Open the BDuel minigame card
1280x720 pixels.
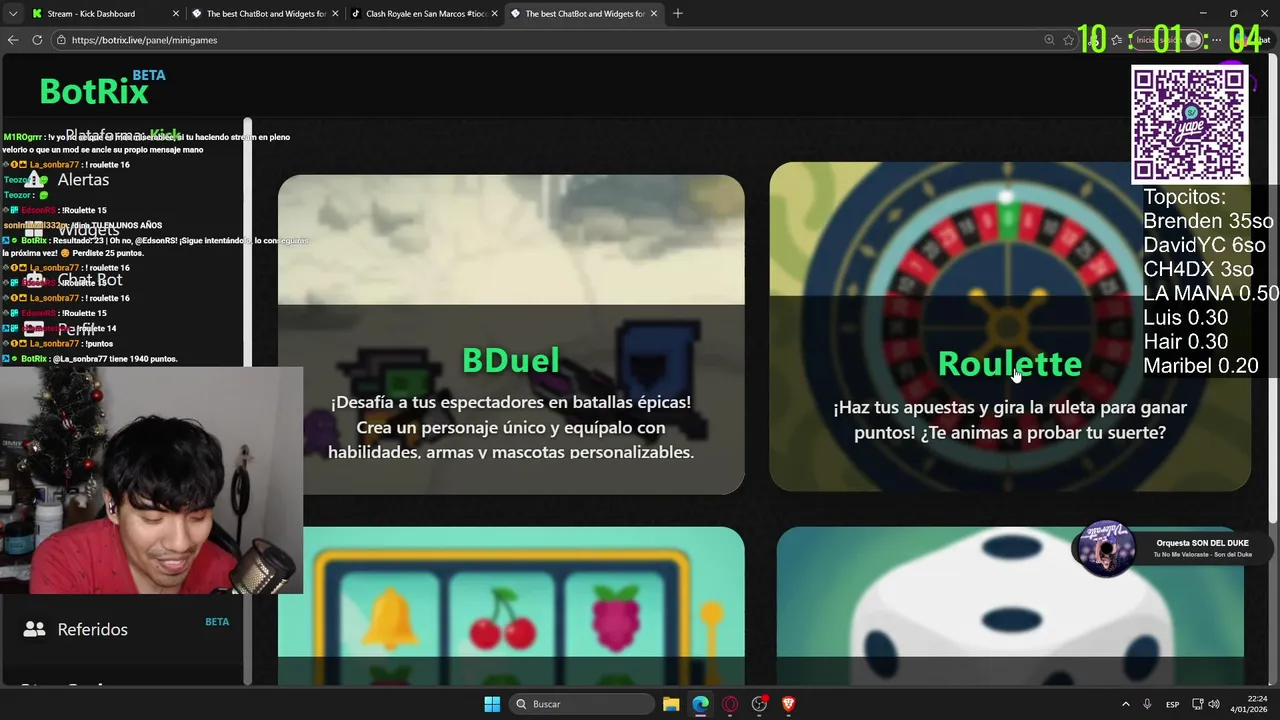[511, 334]
